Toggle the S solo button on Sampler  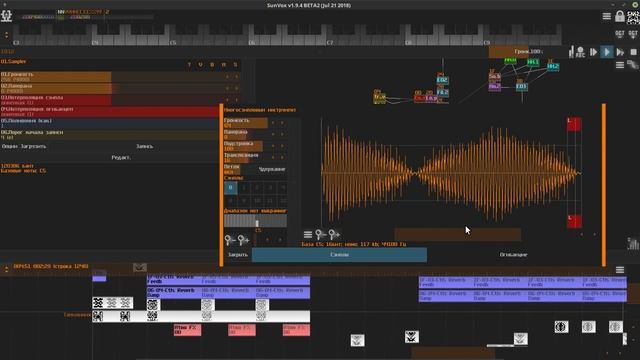236,64
